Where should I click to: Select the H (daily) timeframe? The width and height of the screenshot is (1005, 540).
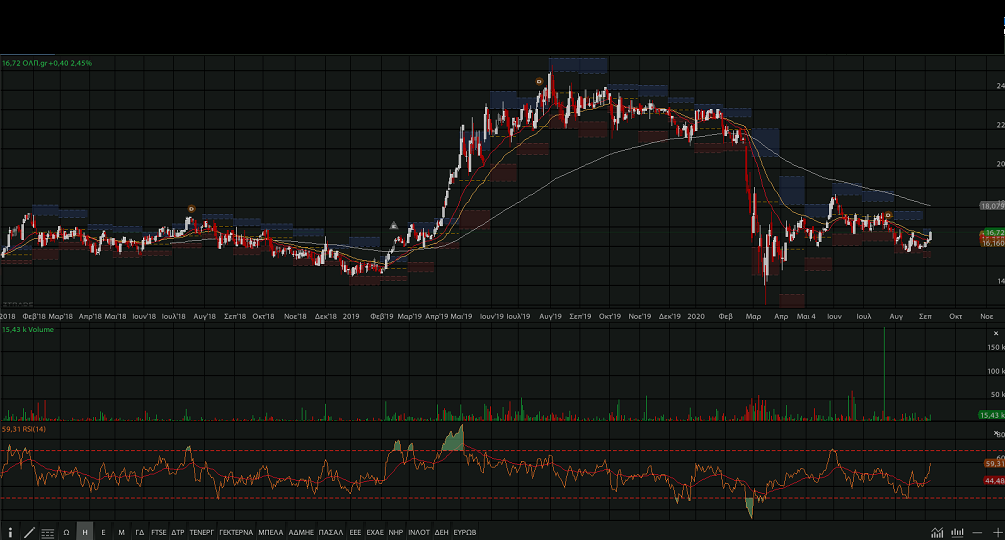click(x=85, y=532)
